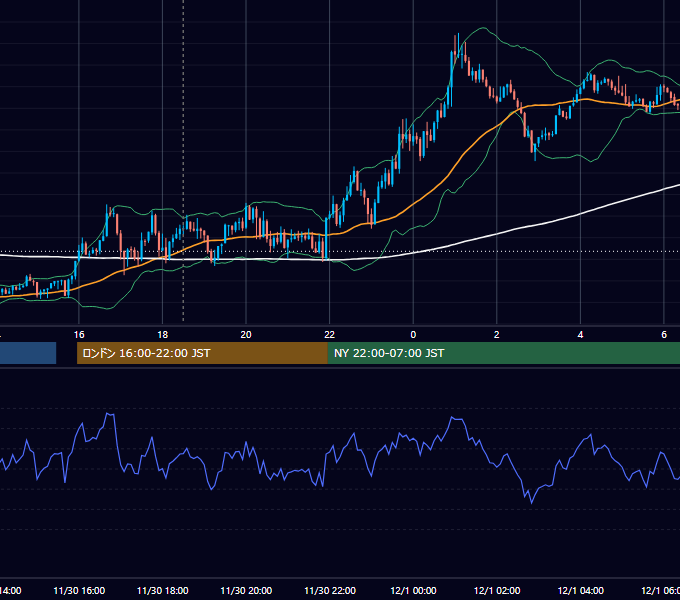
Task: Click the "18" hour label on price chart axis
Action: tap(162, 334)
